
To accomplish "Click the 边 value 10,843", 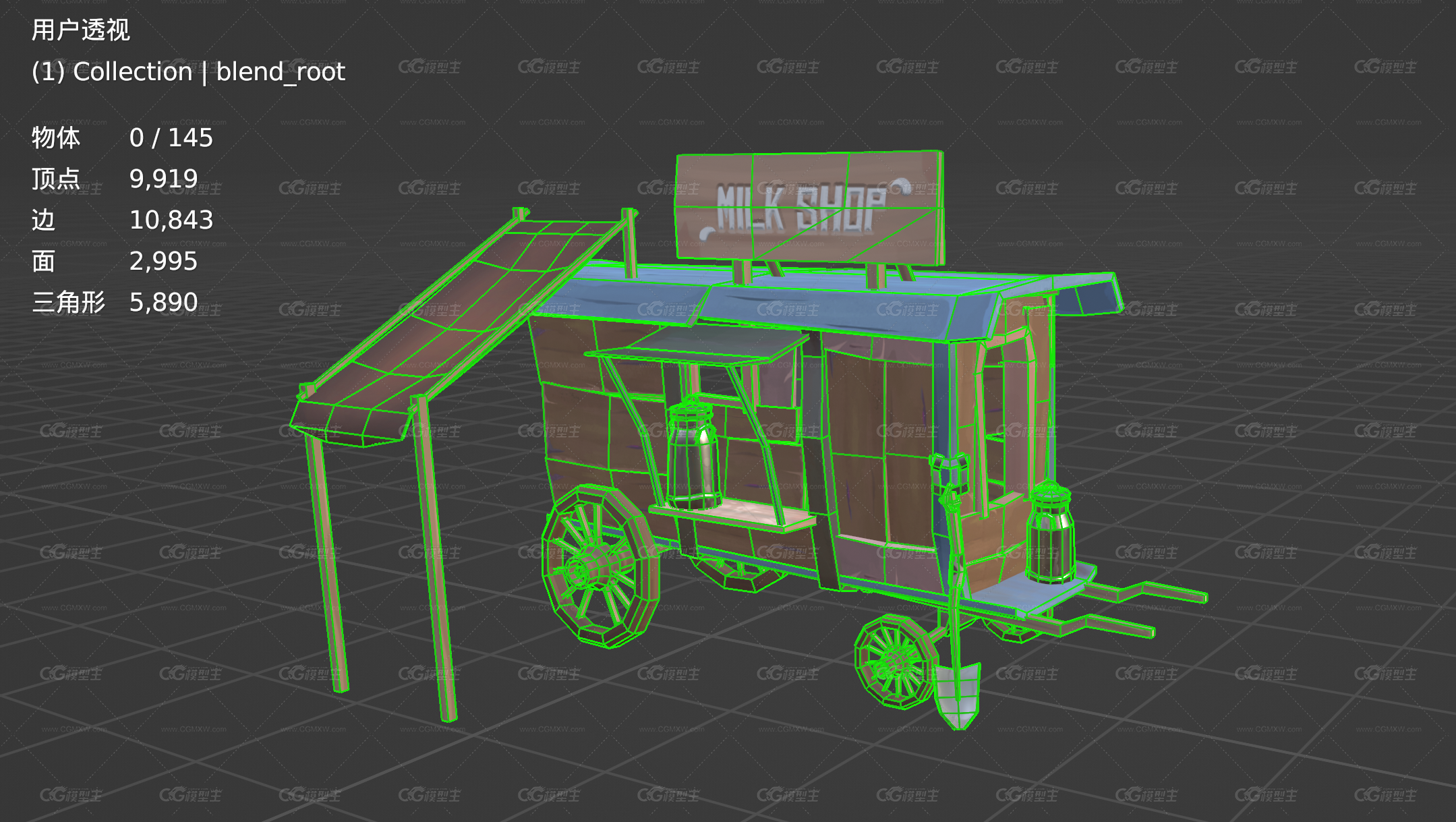I will pyautogui.click(x=171, y=220).
